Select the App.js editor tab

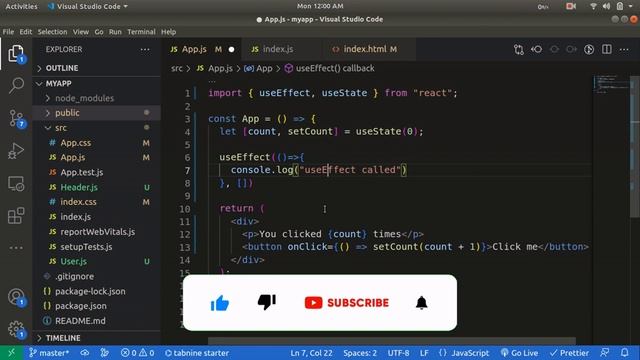click(x=202, y=49)
